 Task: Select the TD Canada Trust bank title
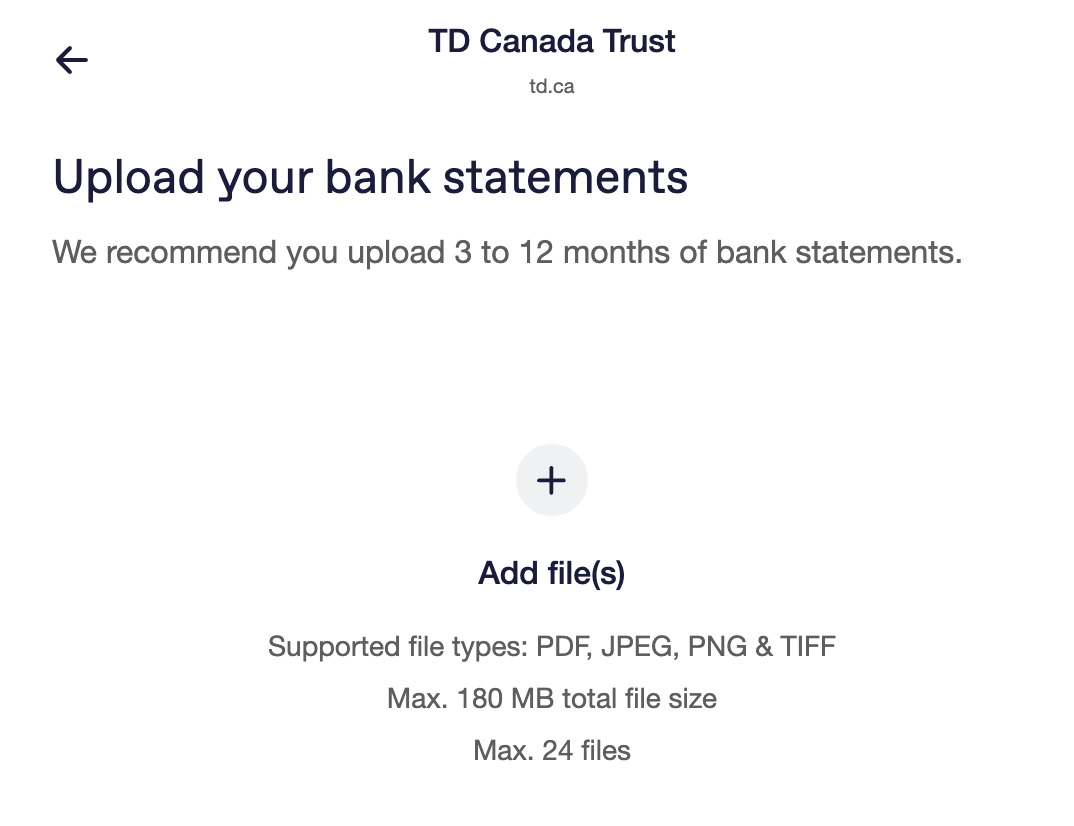551,41
